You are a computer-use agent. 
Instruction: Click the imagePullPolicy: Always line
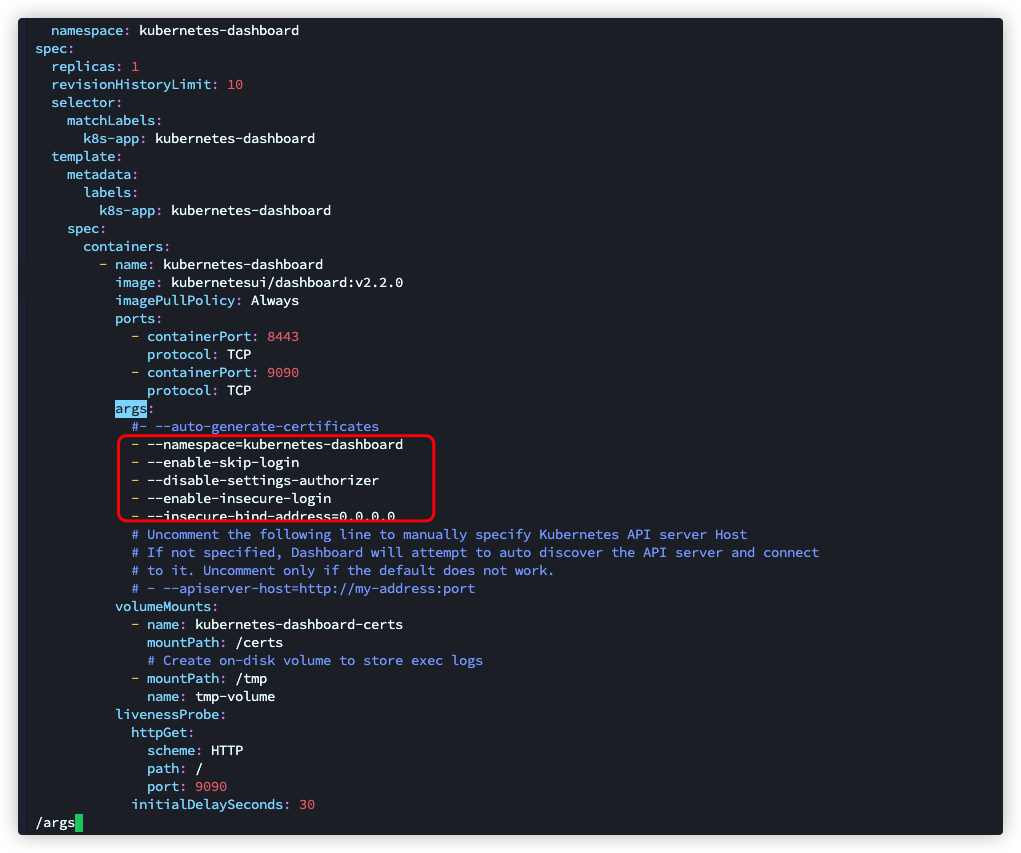click(207, 301)
